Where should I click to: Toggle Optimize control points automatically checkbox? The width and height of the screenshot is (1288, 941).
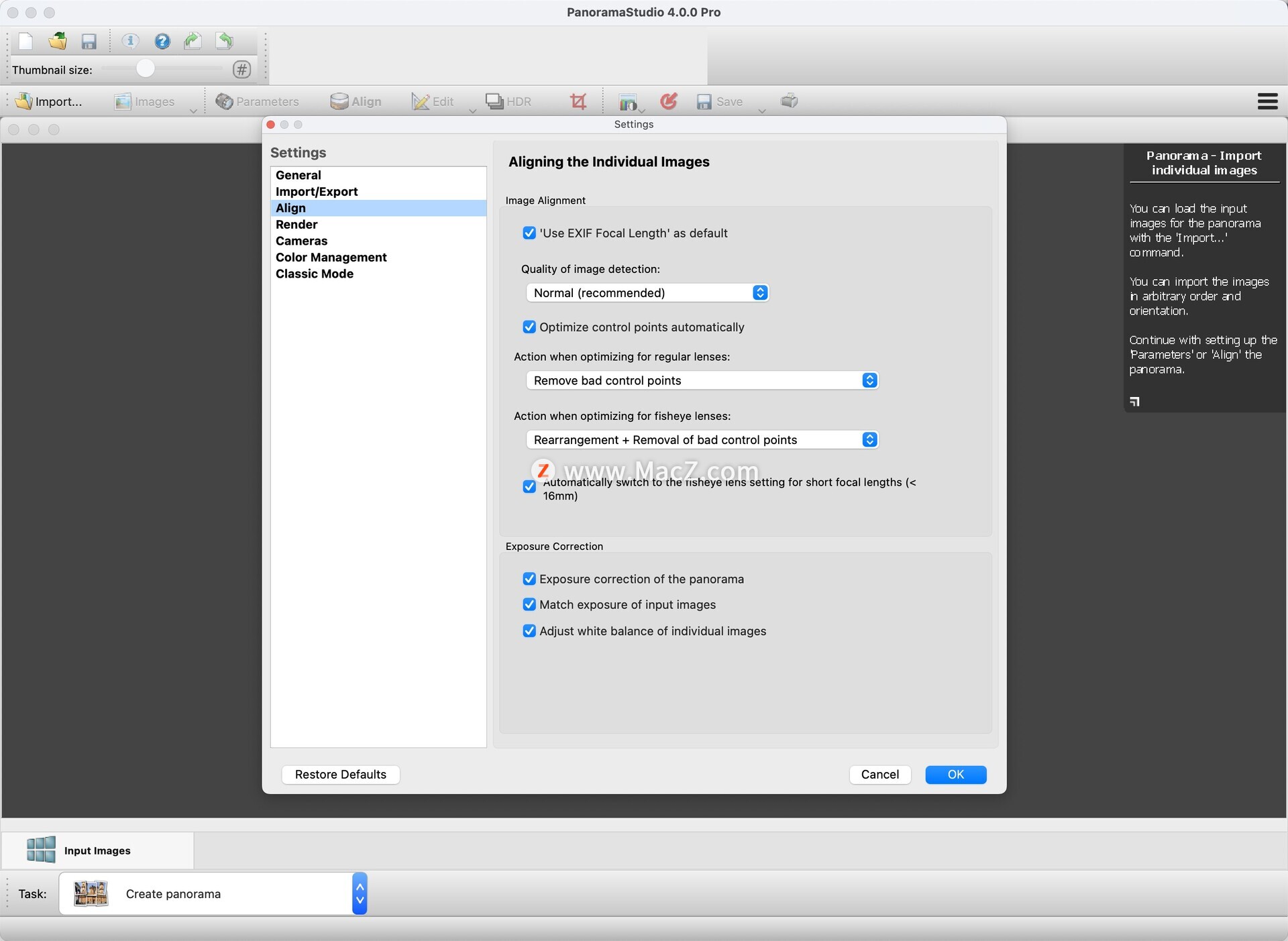[x=529, y=327]
